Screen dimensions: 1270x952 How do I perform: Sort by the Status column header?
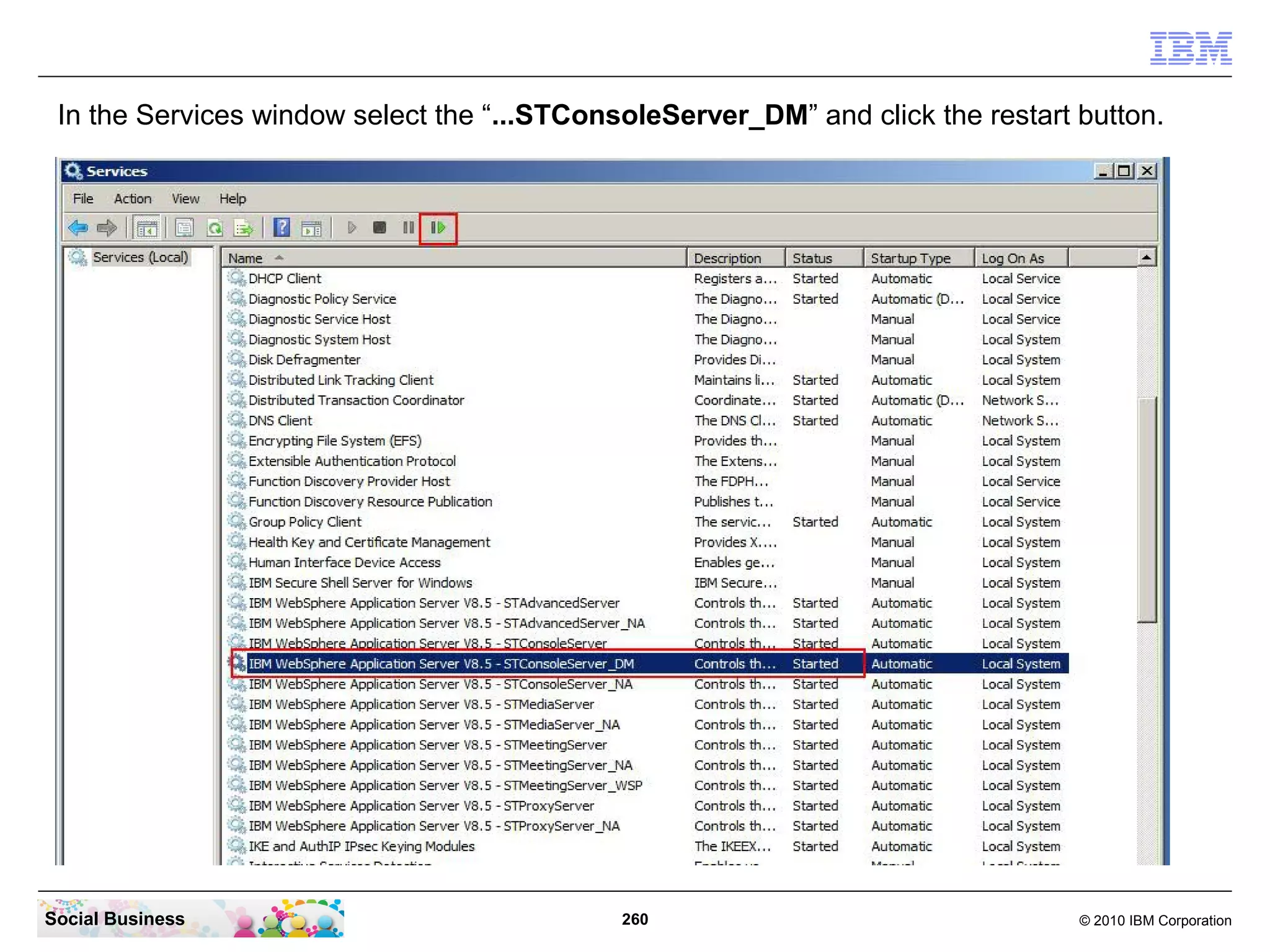[825, 258]
